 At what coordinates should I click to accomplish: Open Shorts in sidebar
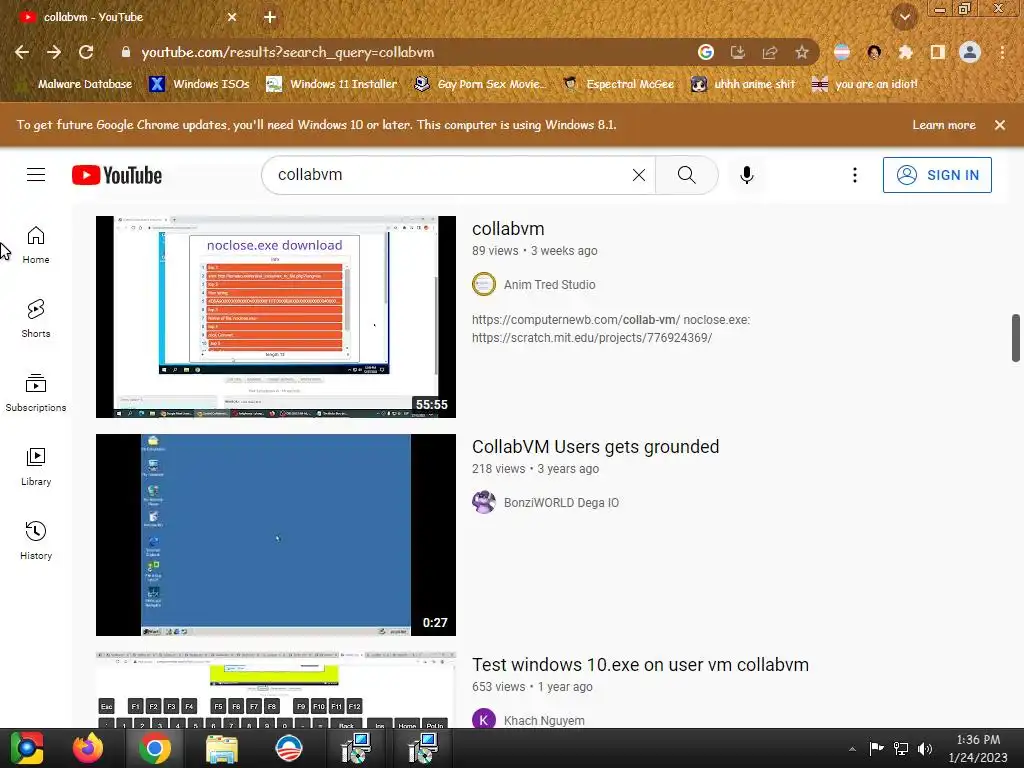tap(36, 319)
